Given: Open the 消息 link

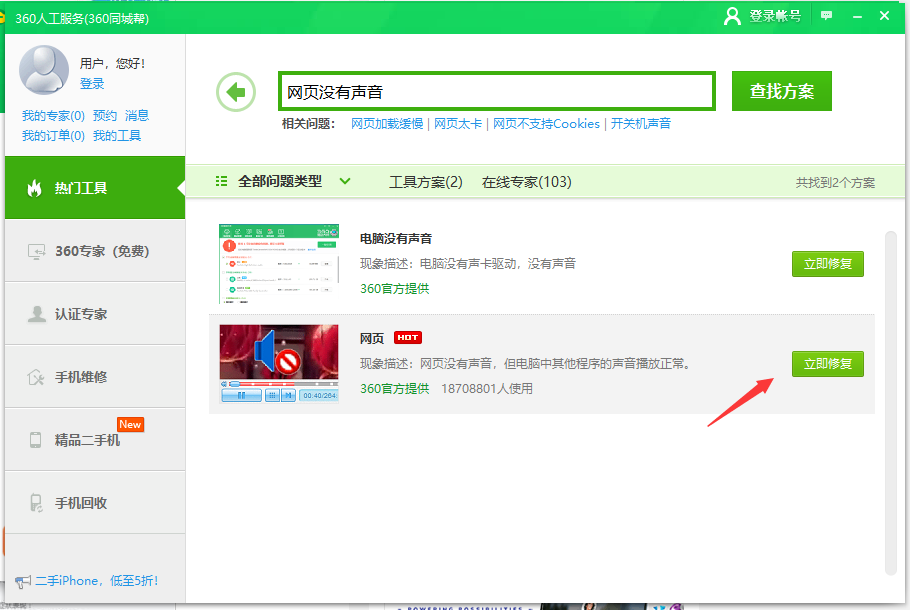Looking at the screenshot, I should [137, 115].
